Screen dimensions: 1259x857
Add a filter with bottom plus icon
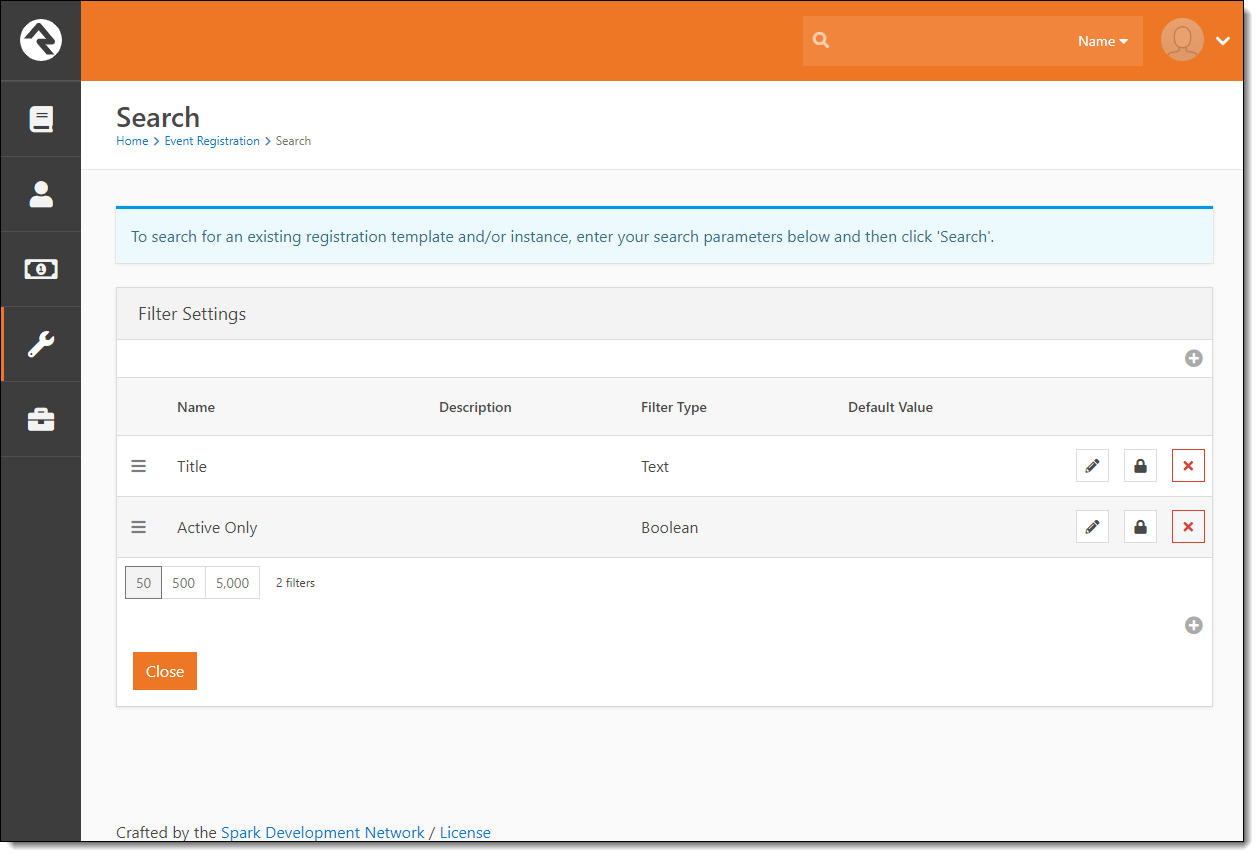(x=1193, y=625)
